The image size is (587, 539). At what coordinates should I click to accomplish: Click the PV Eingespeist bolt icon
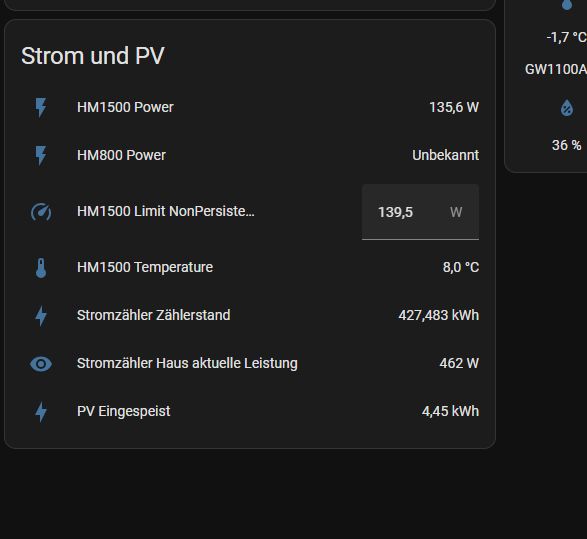tap(41, 412)
